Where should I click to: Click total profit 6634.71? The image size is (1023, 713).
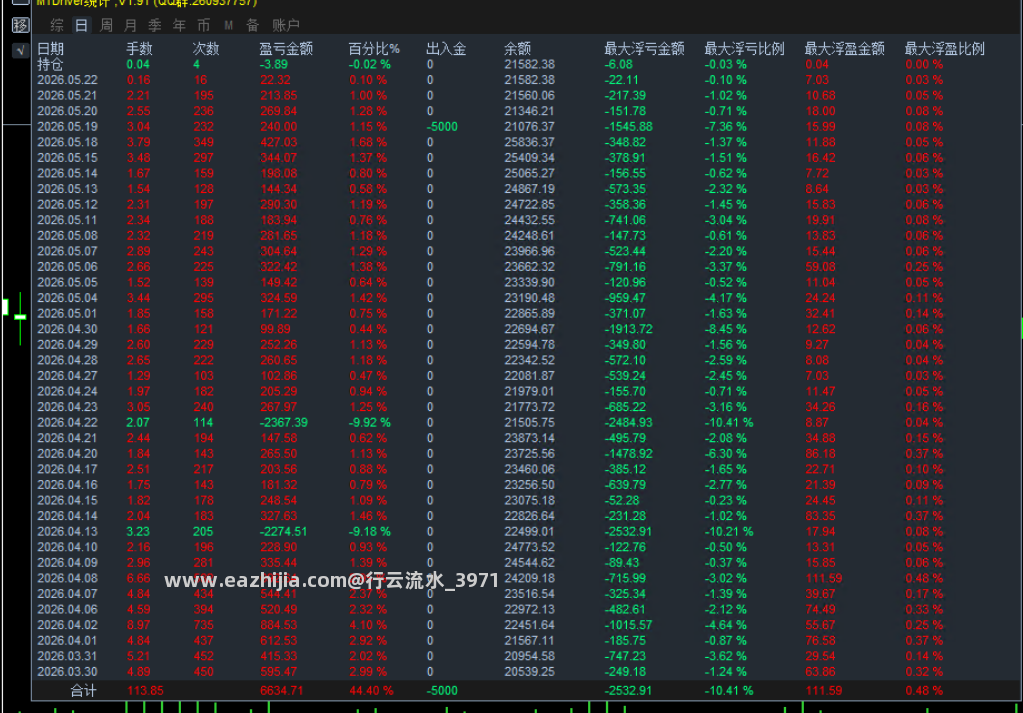[x=281, y=691]
